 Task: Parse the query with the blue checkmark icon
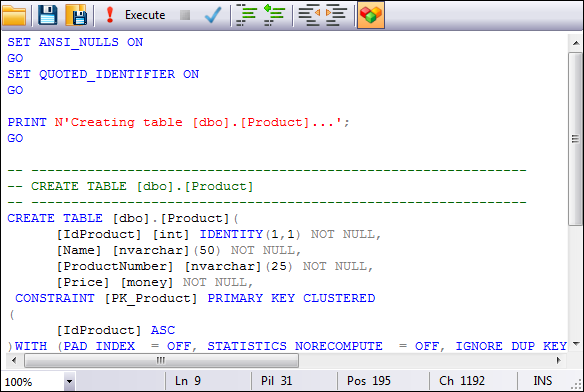pos(213,15)
